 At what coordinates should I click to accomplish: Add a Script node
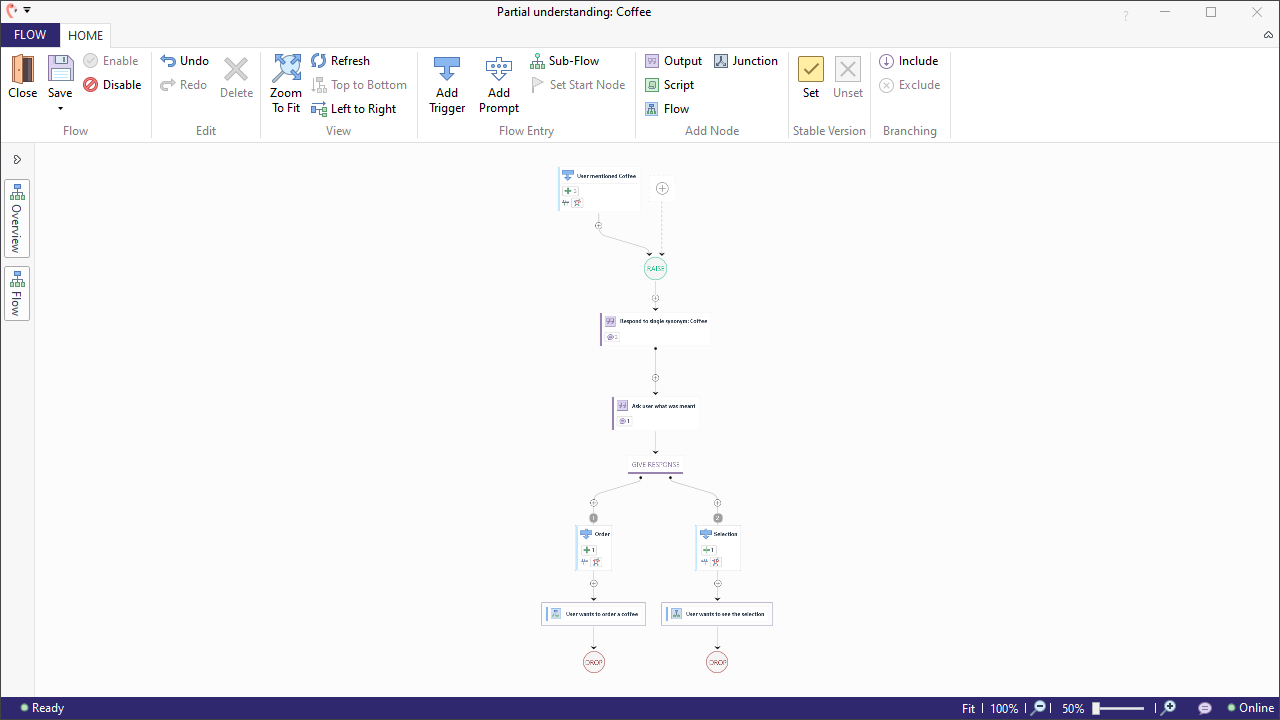(669, 85)
